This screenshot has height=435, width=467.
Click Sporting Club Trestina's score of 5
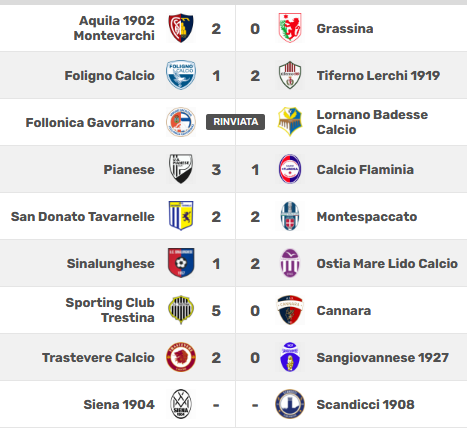(x=216, y=311)
